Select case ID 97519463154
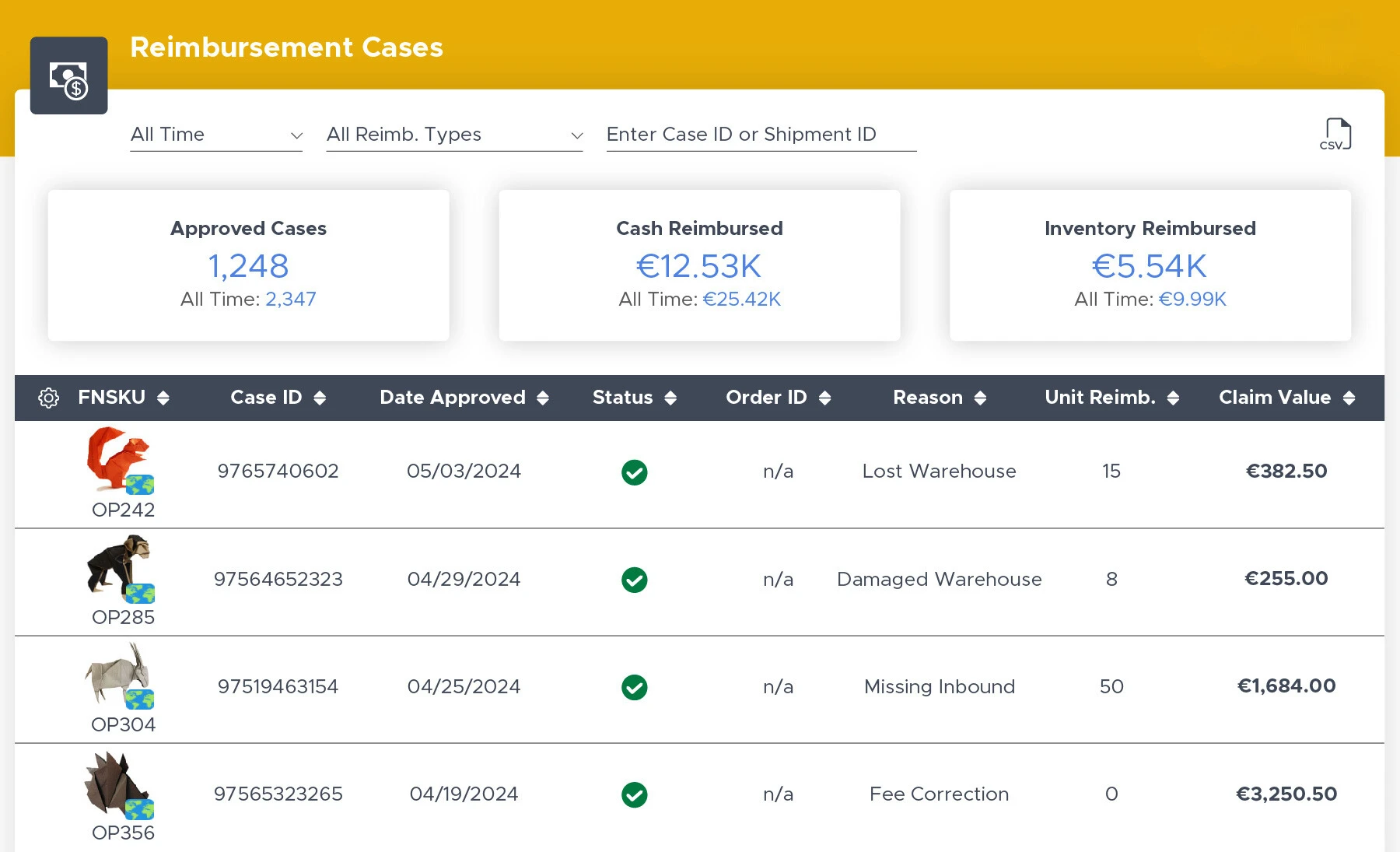 pos(278,687)
